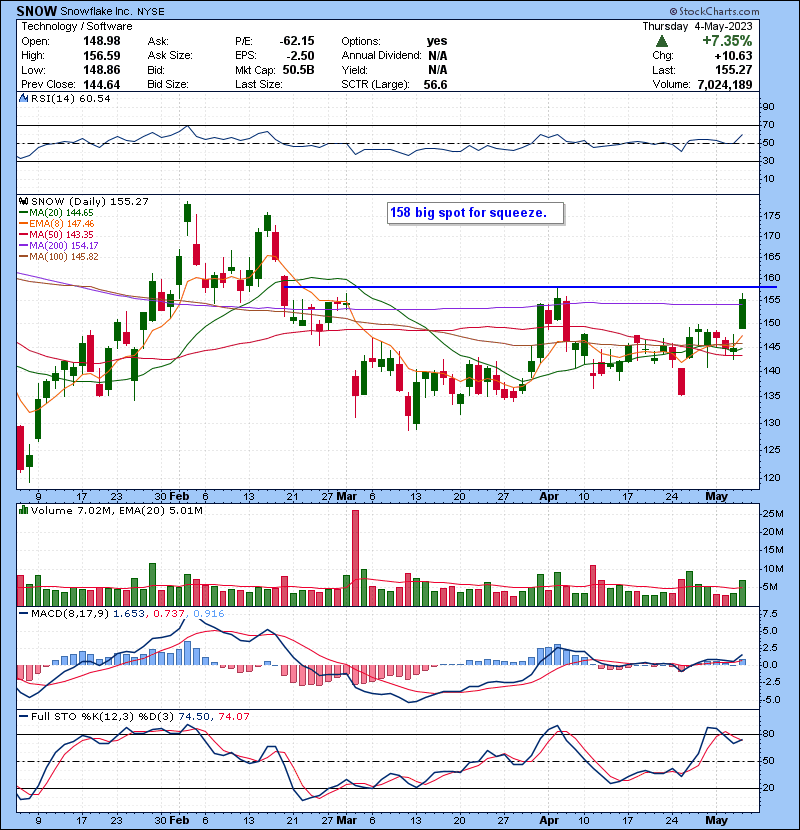Viewport: 800px width, 830px height.
Task: Click the green up-triangle price change icon
Action: 662,41
